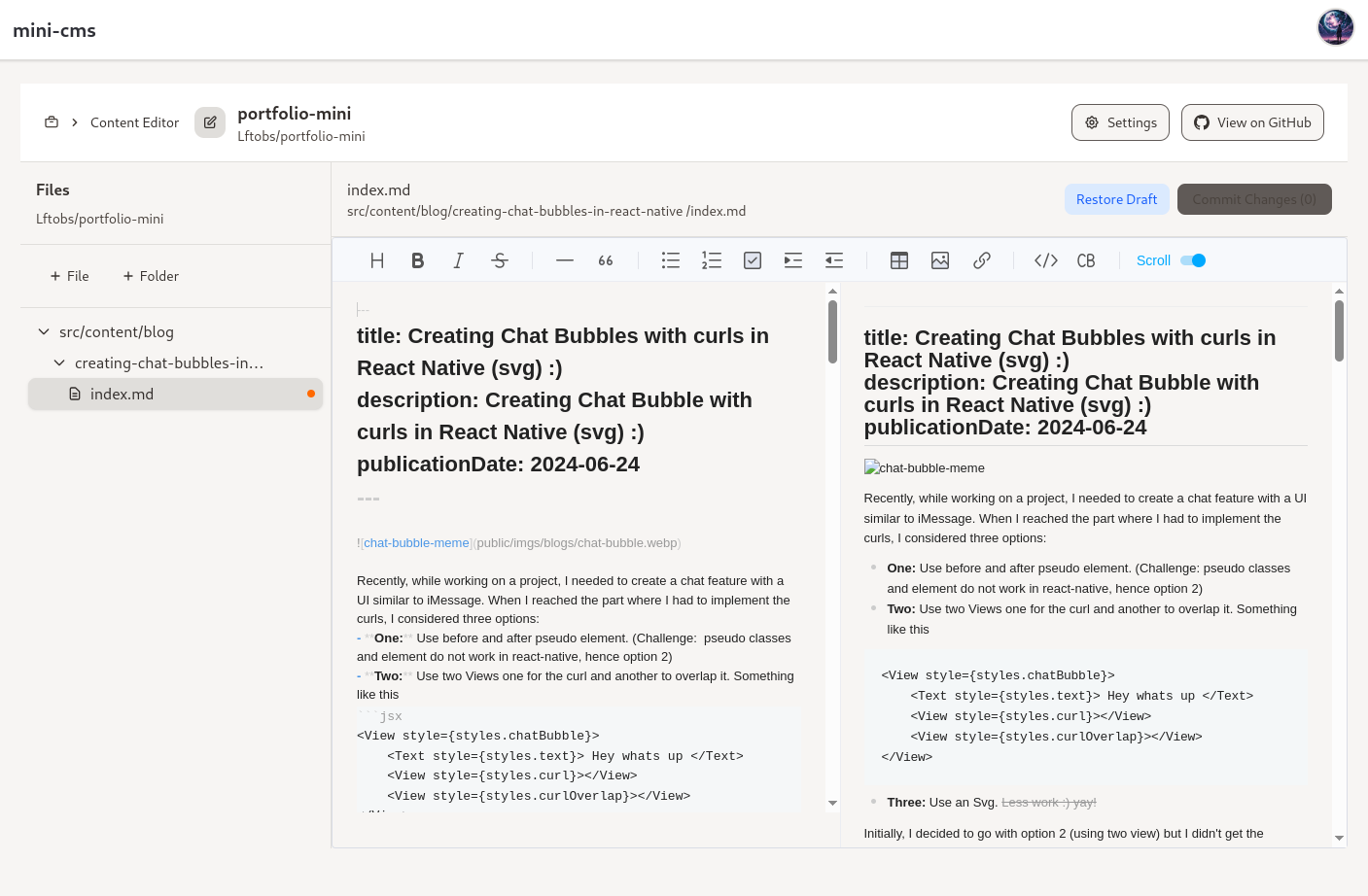Toggle bold formatting

417,259
